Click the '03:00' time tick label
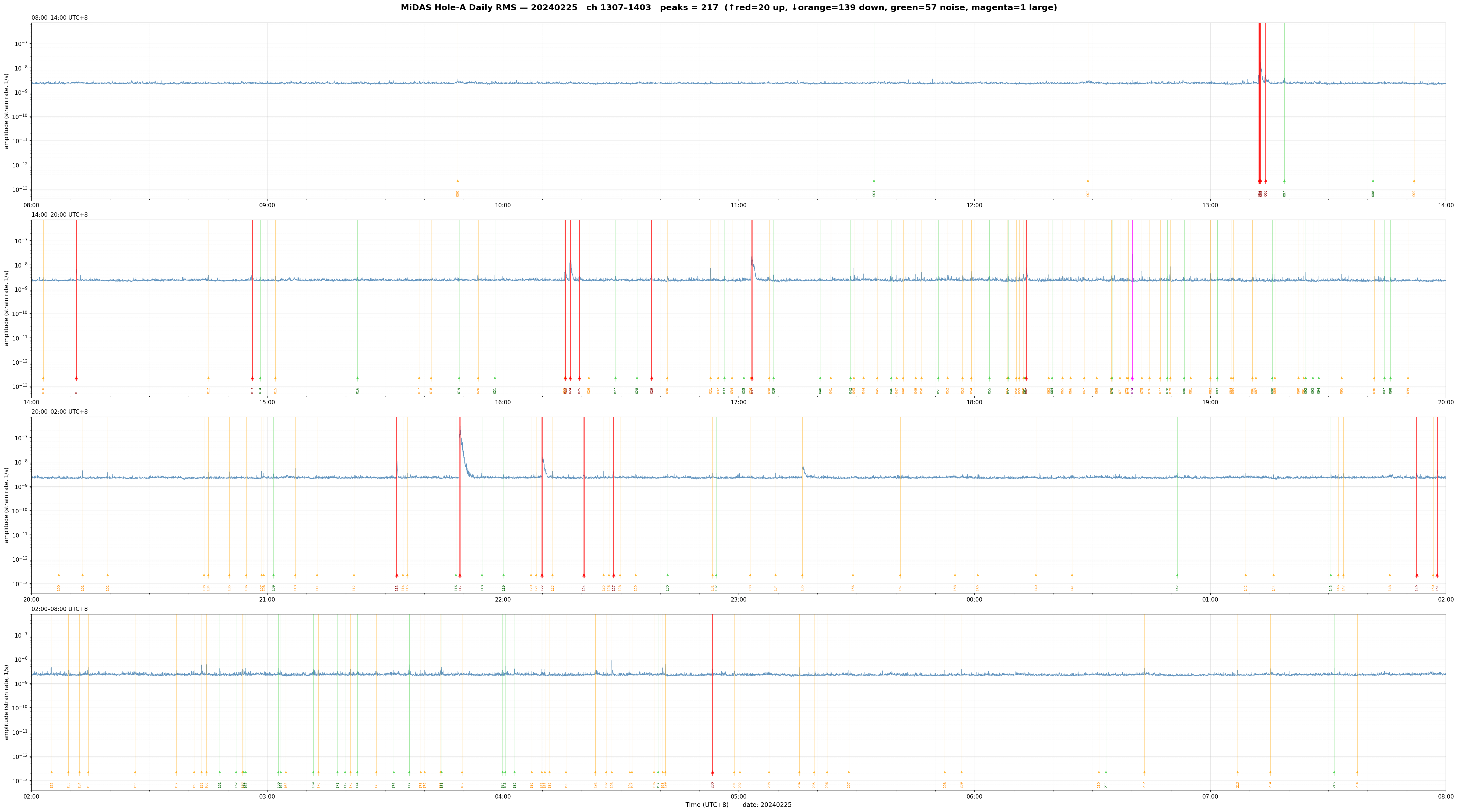This screenshot has height=812, width=1458. click(x=267, y=796)
